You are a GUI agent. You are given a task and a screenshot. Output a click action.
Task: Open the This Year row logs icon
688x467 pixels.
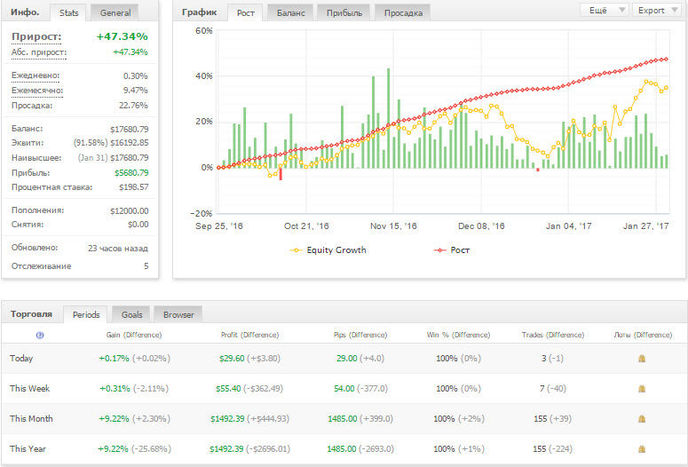[641, 449]
